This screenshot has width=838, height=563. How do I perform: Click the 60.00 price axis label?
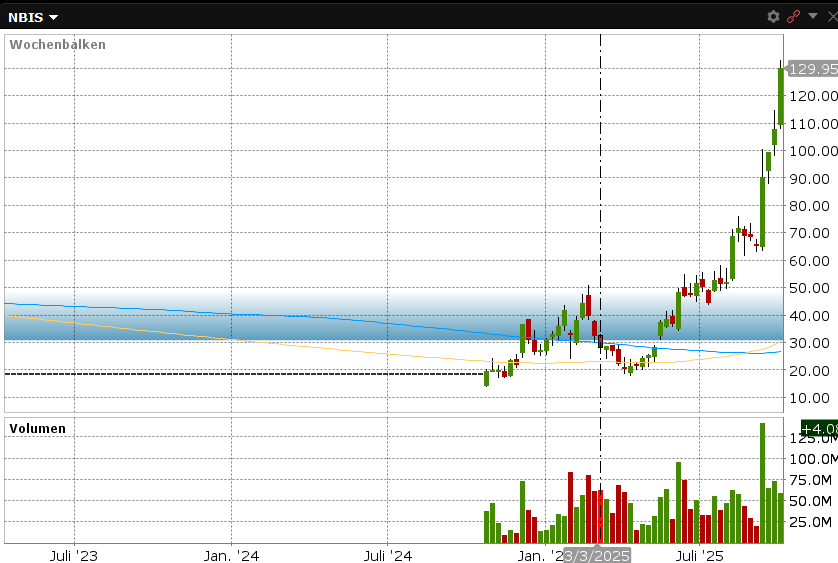[x=810, y=261]
